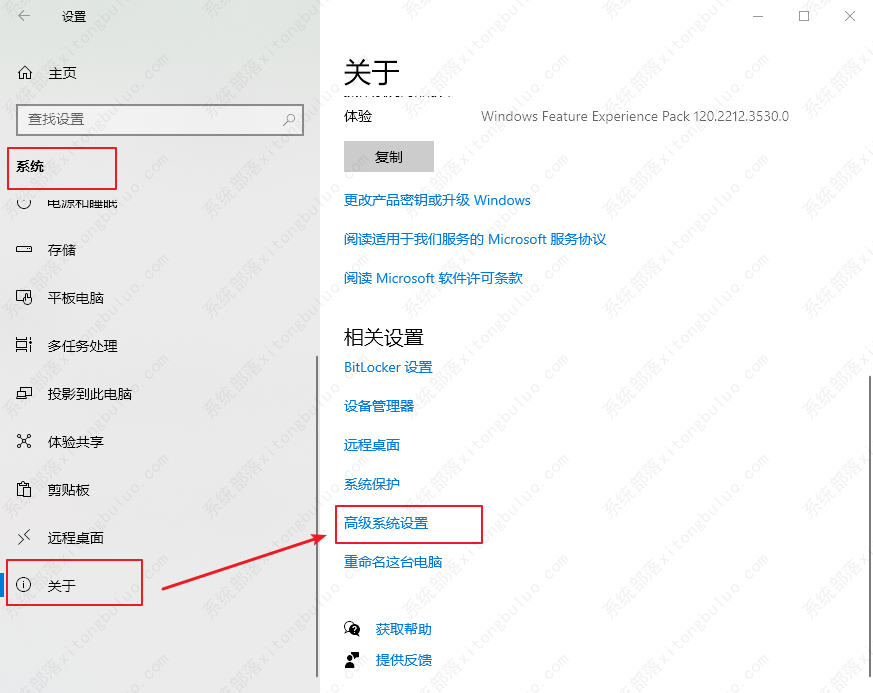The width and height of the screenshot is (873, 693).
Task: Click the 体验共享 shared experiences icon
Action: coord(25,442)
